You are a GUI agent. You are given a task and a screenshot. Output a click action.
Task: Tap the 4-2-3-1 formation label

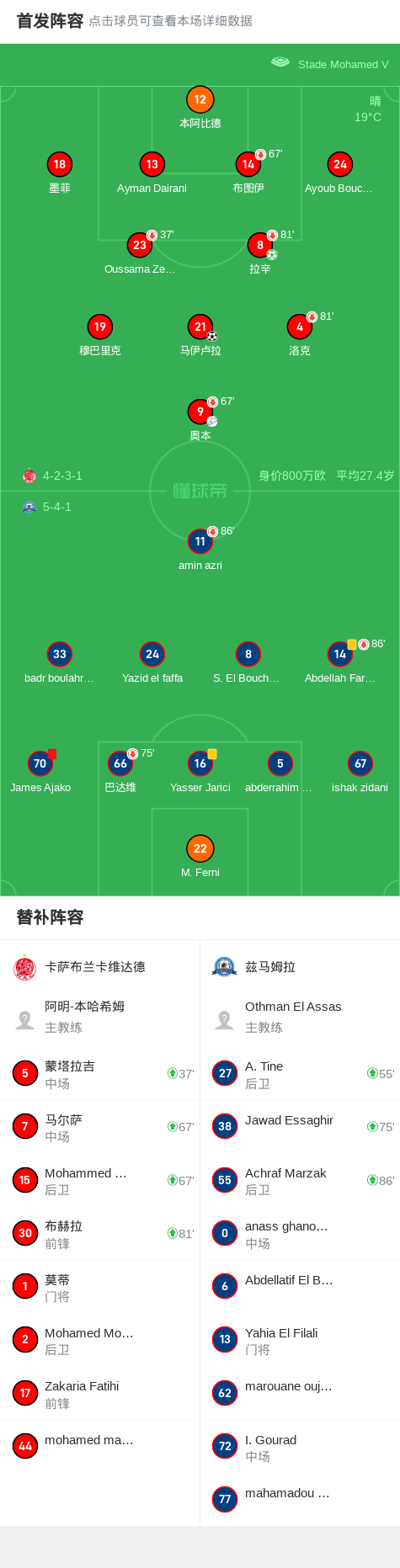click(x=62, y=476)
